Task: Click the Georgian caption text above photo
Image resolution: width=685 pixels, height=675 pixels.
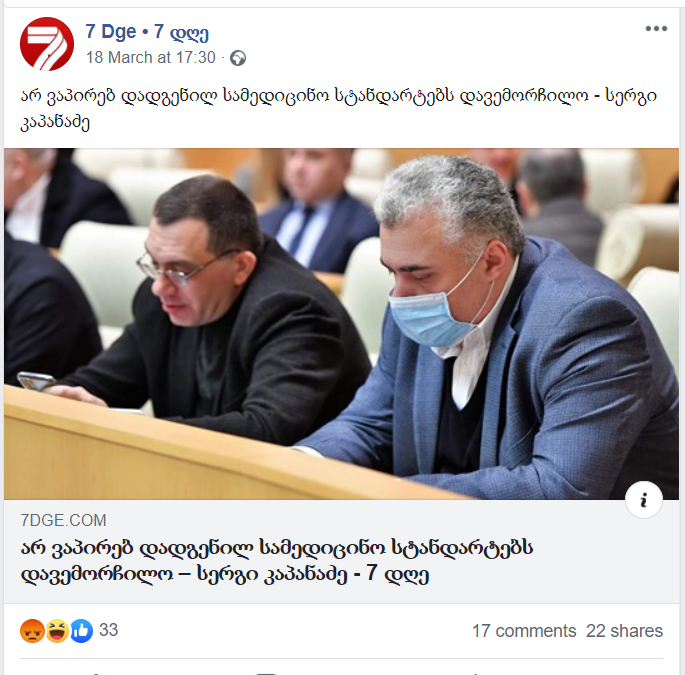Action: [339, 108]
